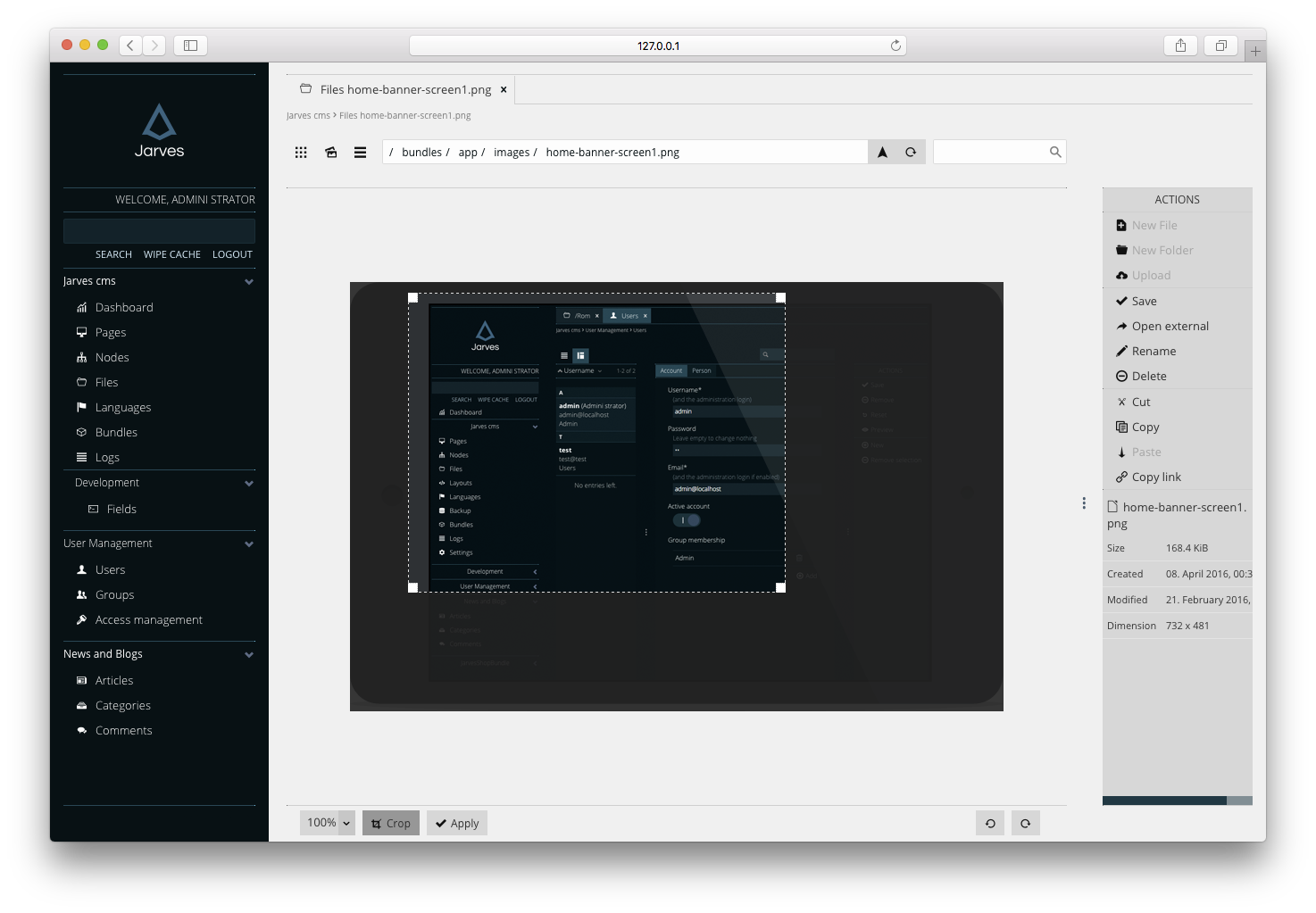
Task: Switch to list view
Action: click(361, 153)
